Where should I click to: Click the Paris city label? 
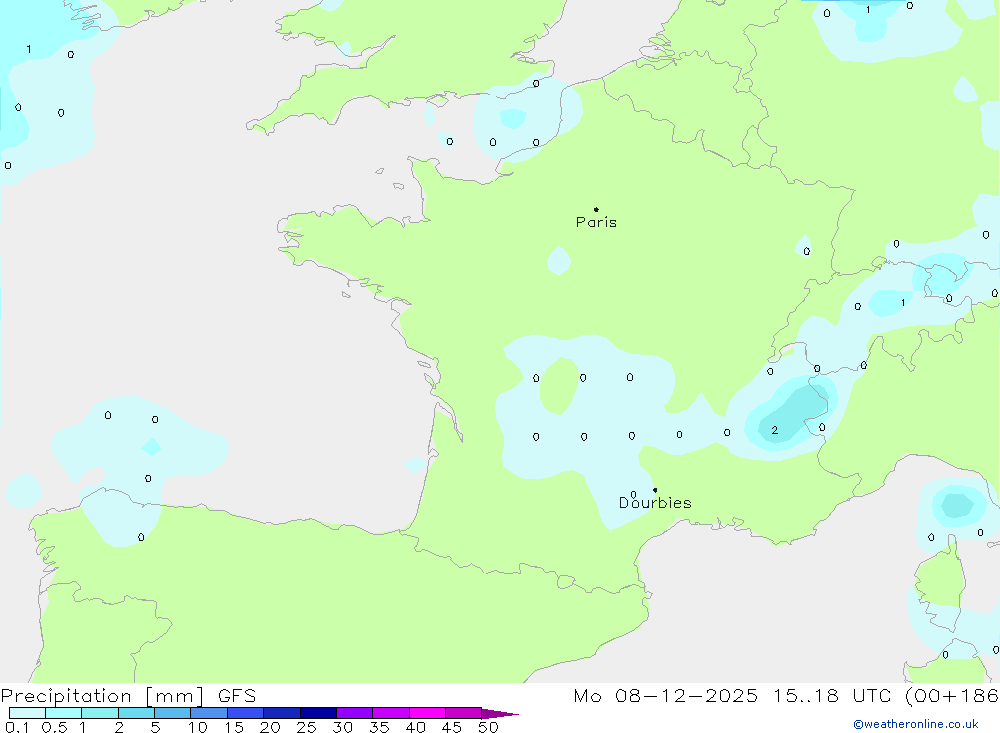[596, 222]
